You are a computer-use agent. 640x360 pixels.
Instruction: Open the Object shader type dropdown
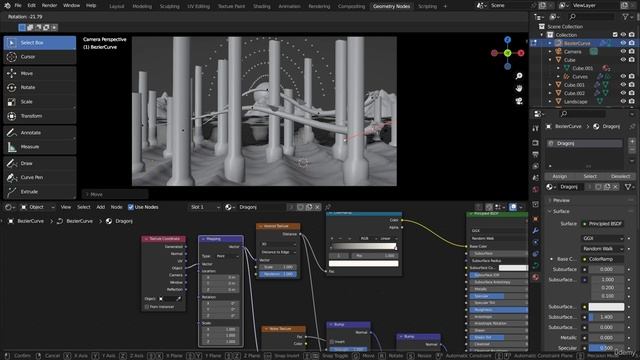click(x=38, y=207)
